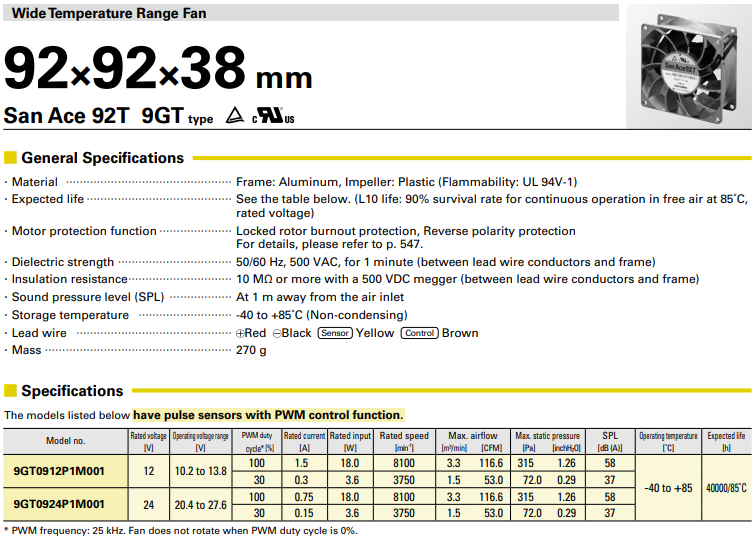755x541 pixels.
Task: Click the circled plus symbol before Red
Action: tap(241, 333)
